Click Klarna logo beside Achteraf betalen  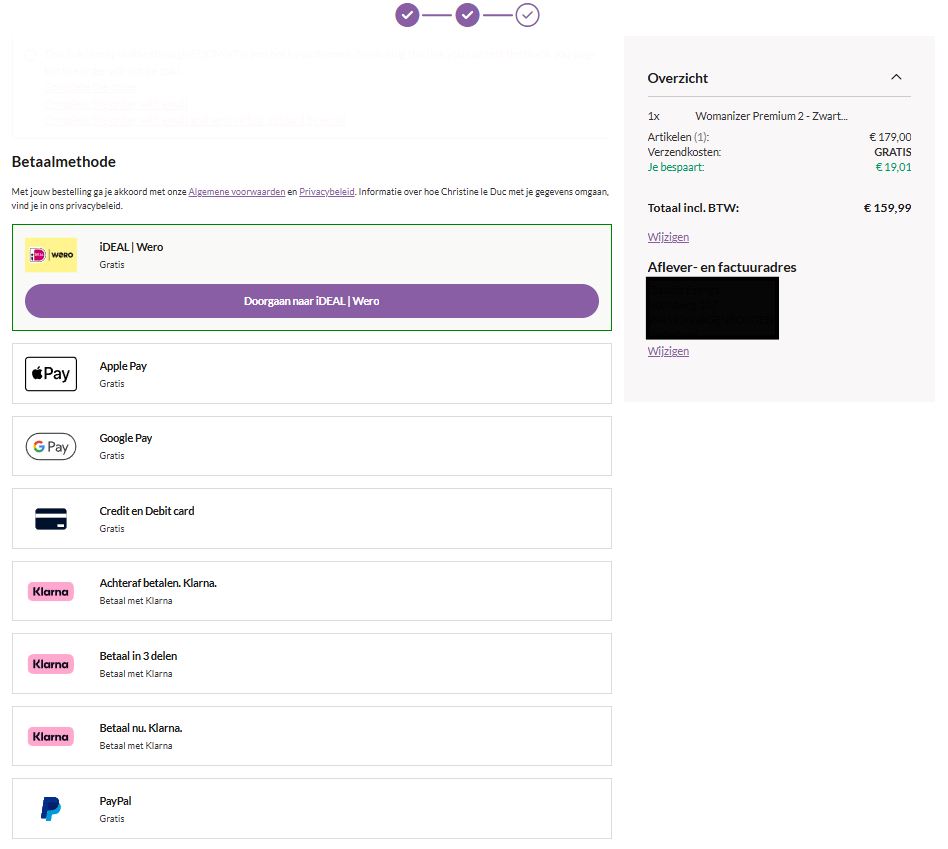pyautogui.click(x=51, y=591)
